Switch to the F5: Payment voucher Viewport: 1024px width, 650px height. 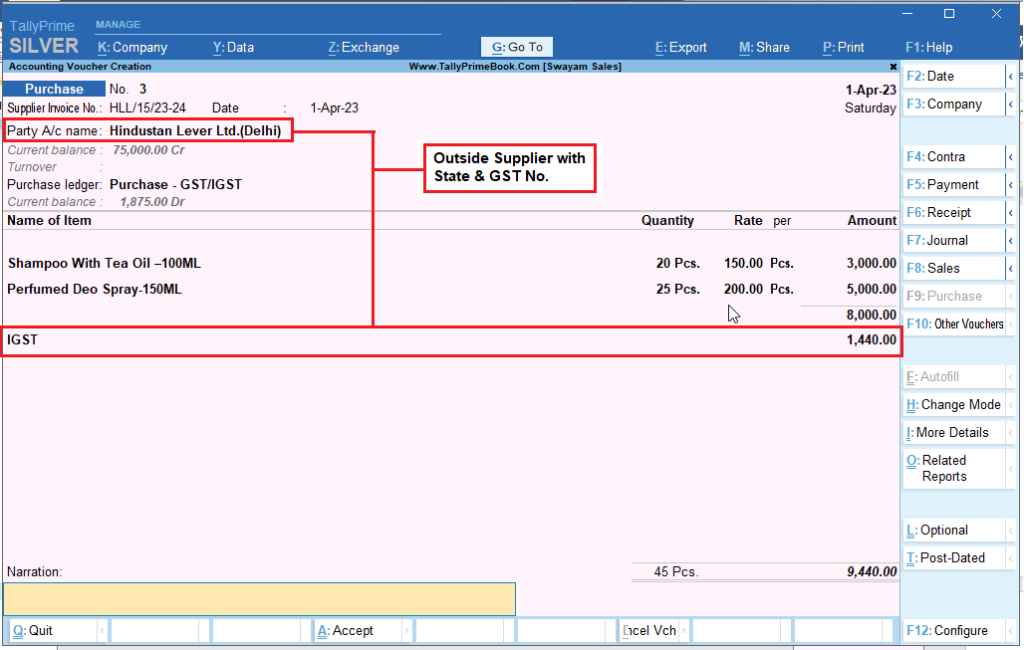coord(953,185)
